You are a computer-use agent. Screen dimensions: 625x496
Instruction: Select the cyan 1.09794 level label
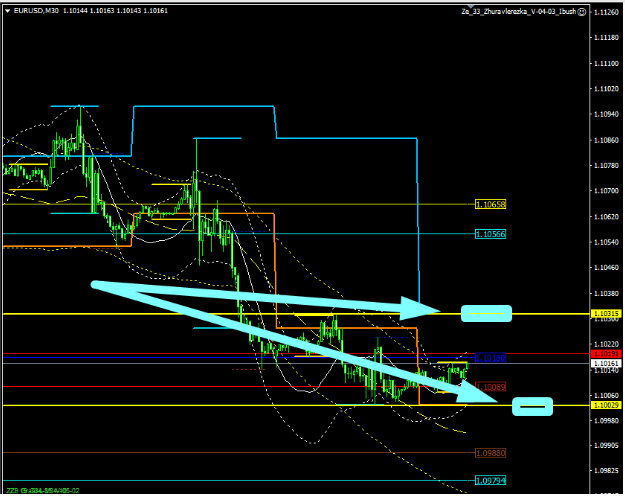pos(491,480)
